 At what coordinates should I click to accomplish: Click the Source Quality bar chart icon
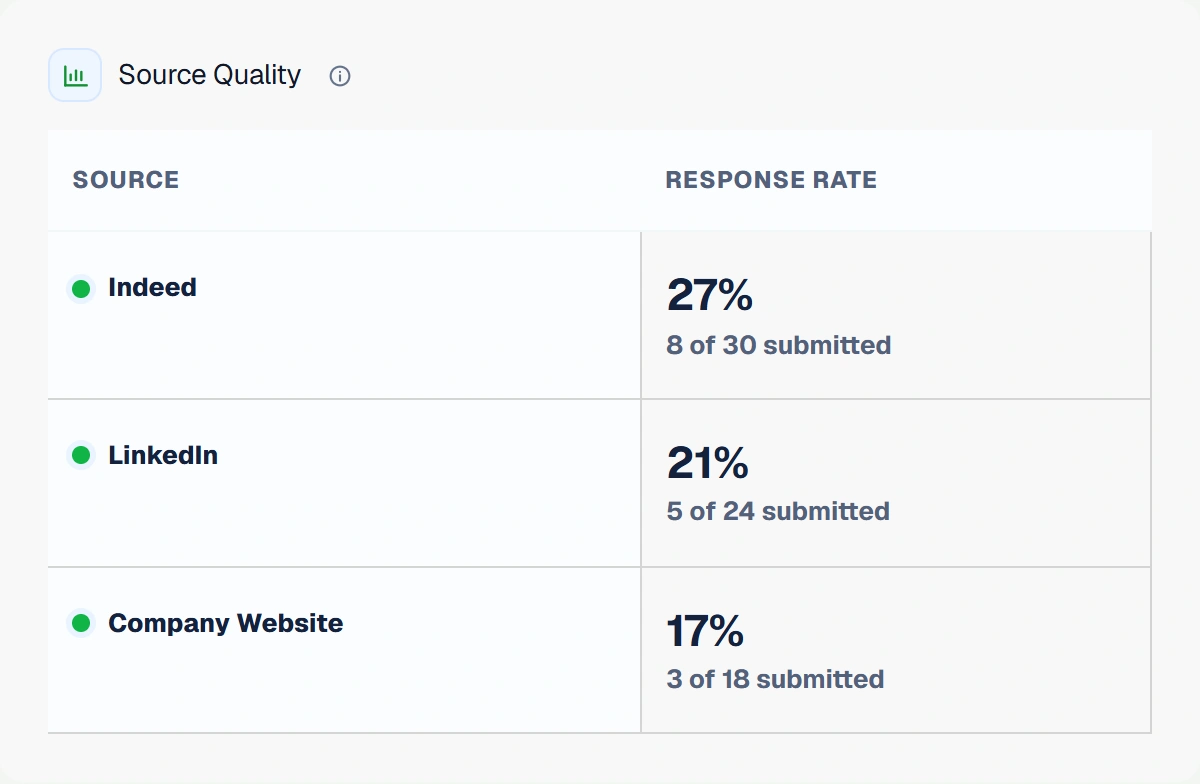click(75, 75)
